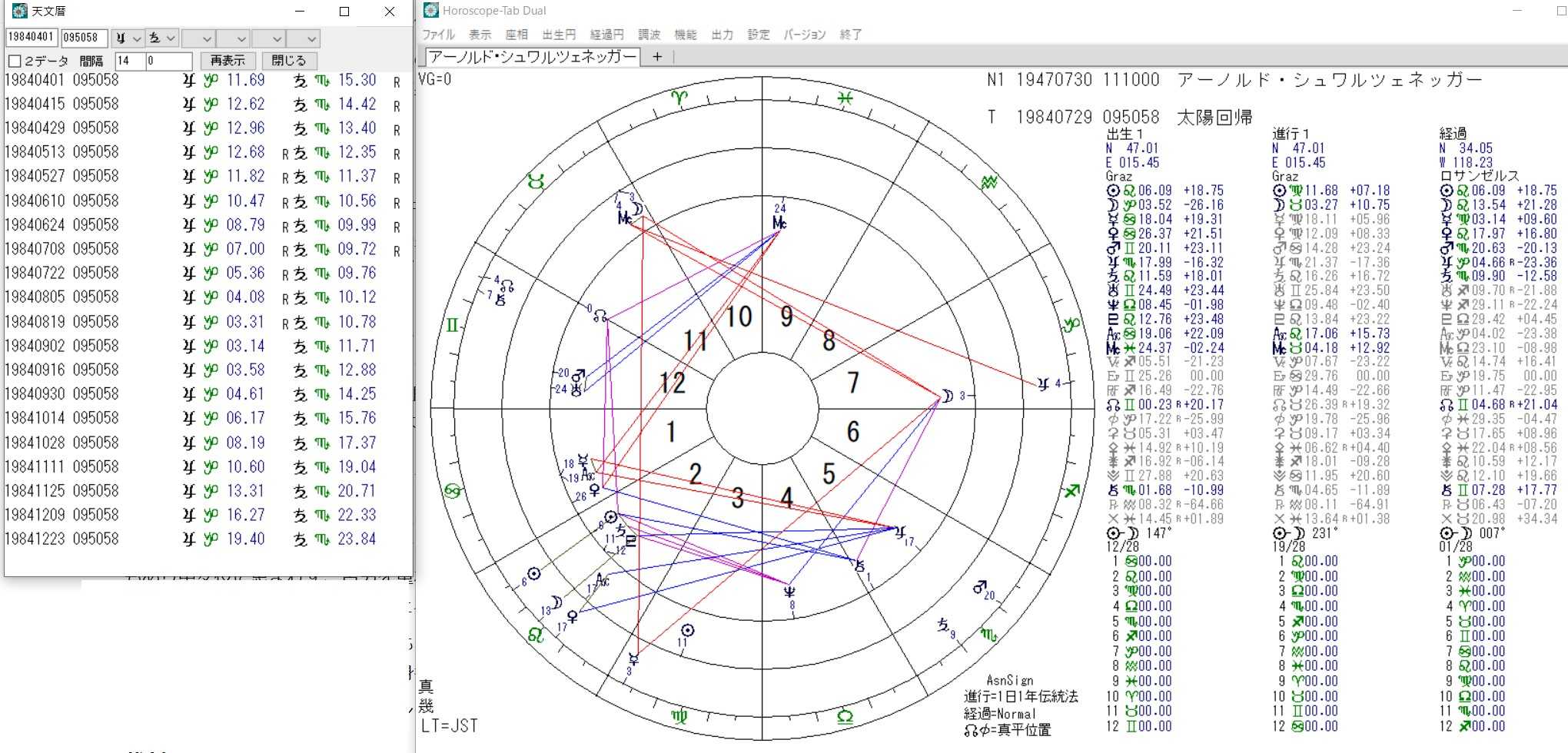
Task: Add a new tab with the plus button
Action: [657, 57]
